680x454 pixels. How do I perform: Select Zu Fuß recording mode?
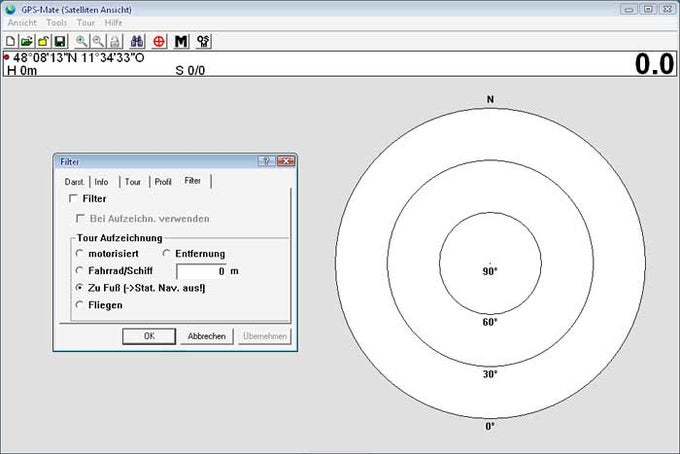[79, 287]
